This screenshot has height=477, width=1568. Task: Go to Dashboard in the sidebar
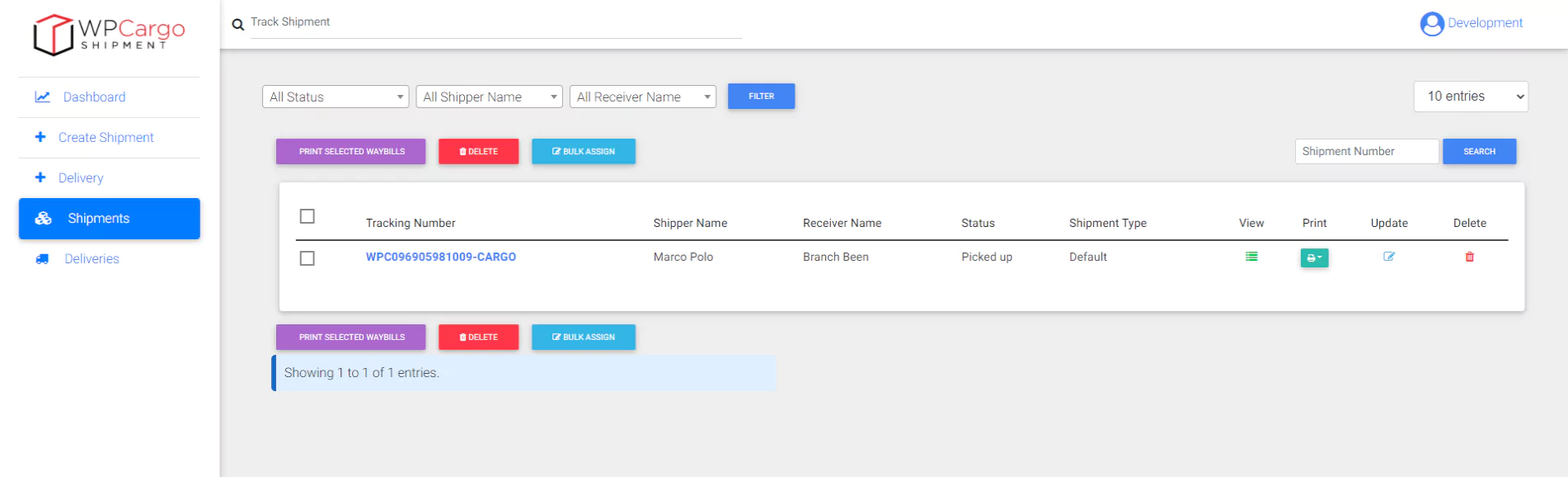point(94,97)
